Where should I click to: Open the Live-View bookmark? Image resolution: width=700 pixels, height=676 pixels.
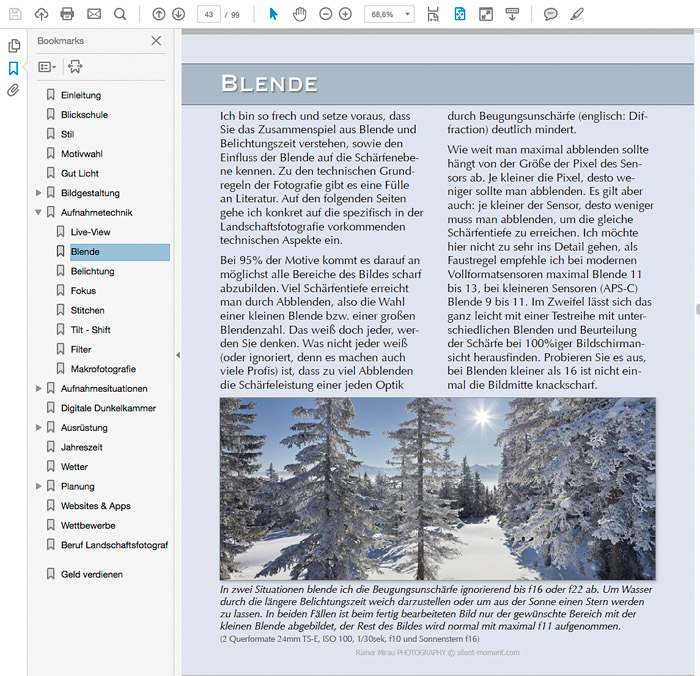[x=91, y=232]
